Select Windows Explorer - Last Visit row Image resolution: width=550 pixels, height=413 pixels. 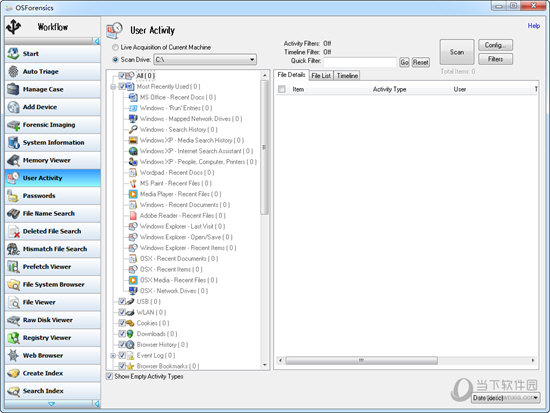tap(182, 226)
